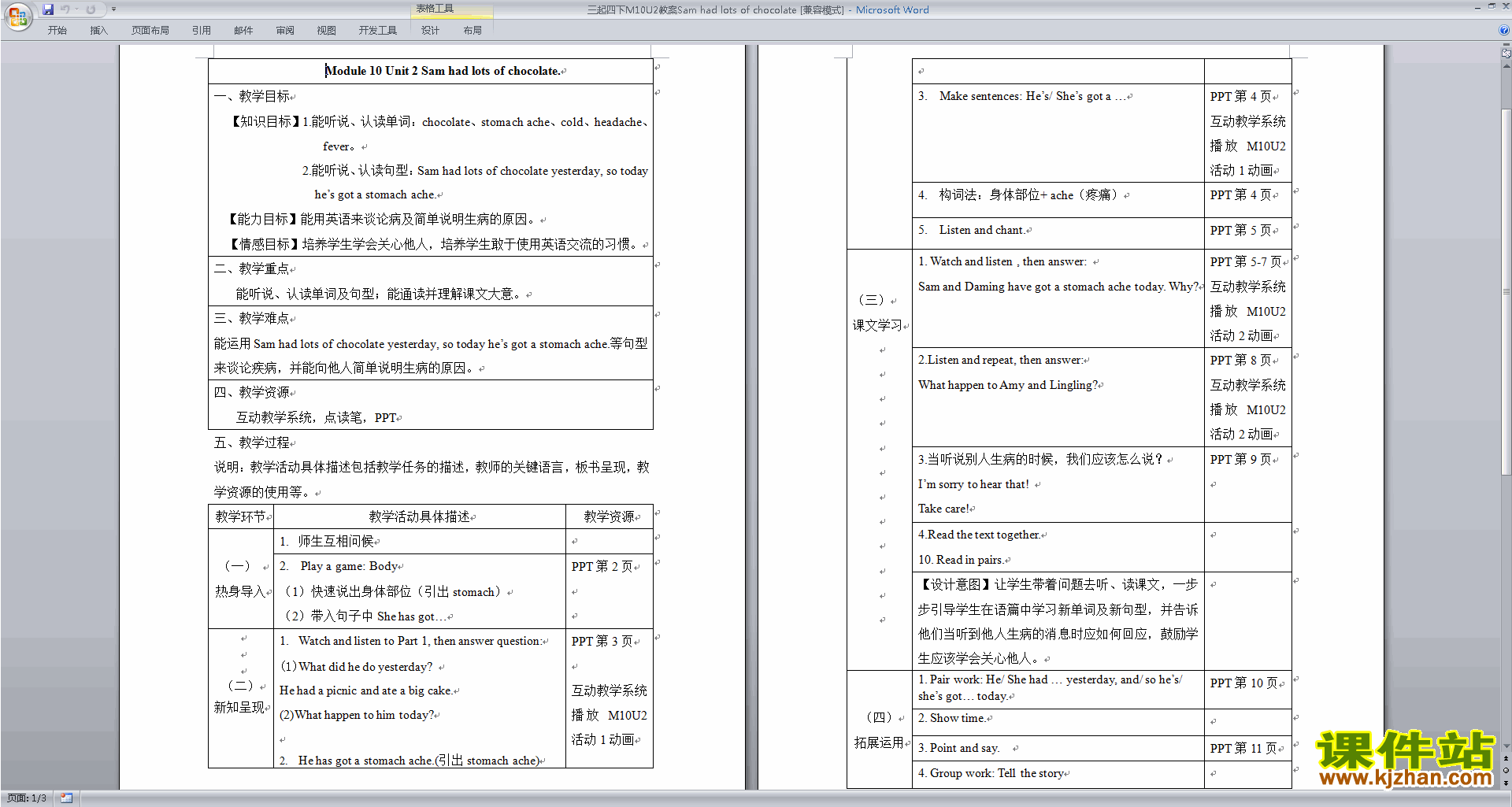Open Microsoft Word Help
Image resolution: width=1512 pixels, height=807 pixels.
tap(1504, 30)
